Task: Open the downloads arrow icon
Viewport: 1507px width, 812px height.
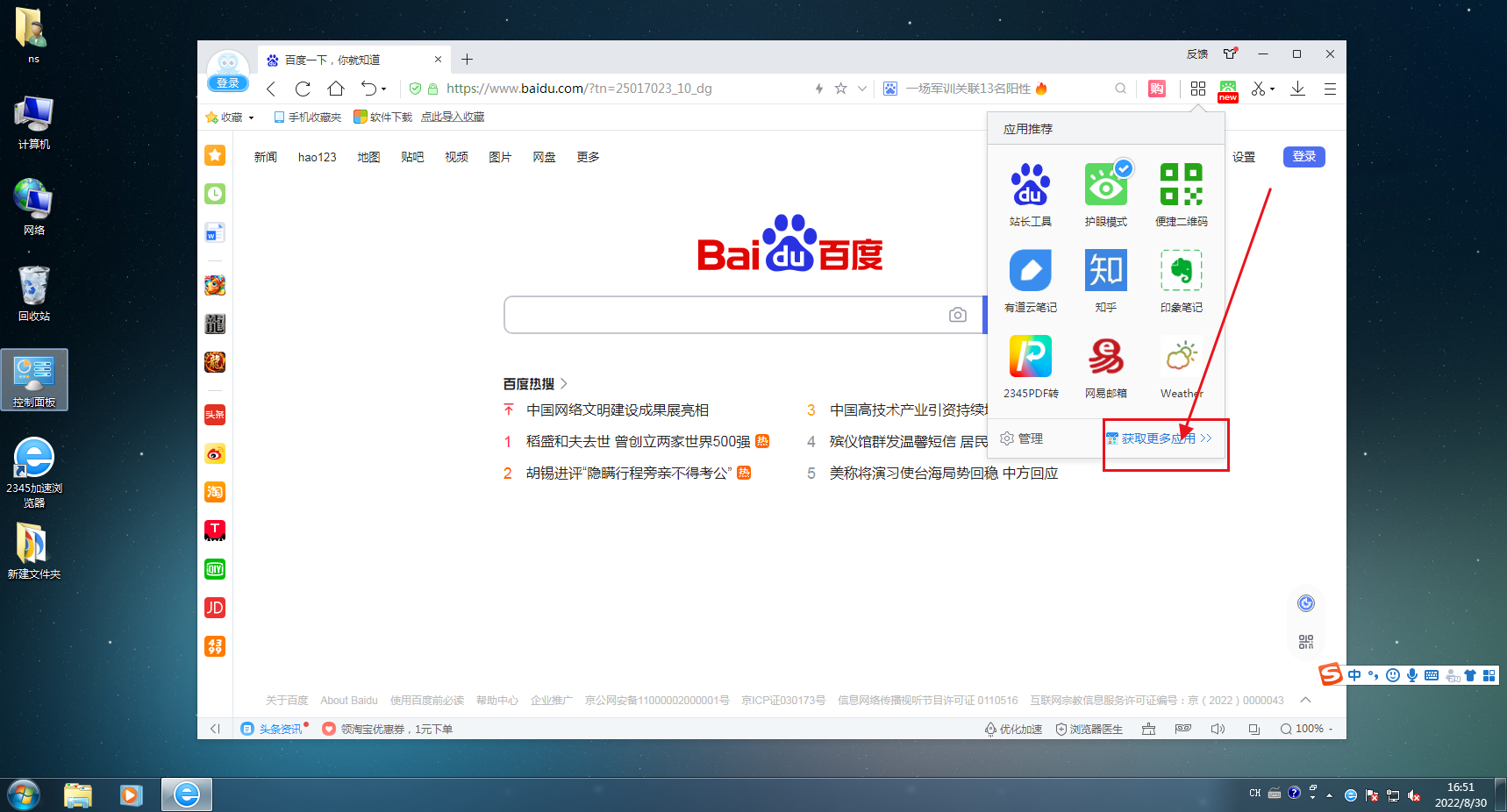Action: 1298,89
